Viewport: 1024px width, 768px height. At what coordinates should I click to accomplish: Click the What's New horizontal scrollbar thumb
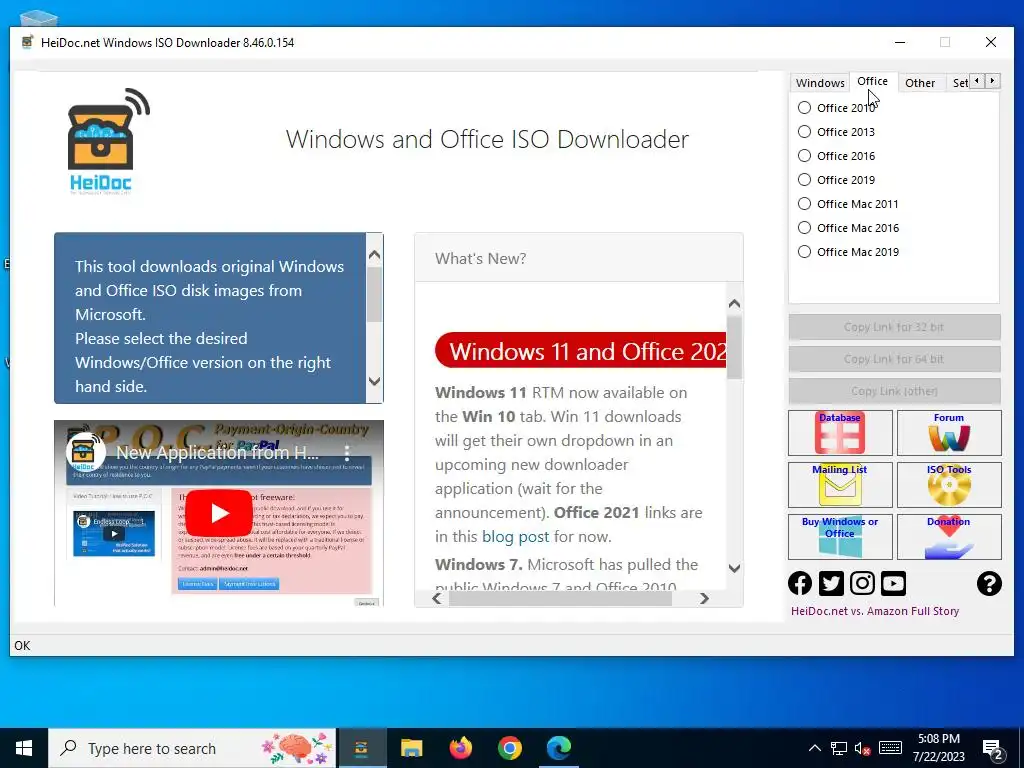[560, 598]
